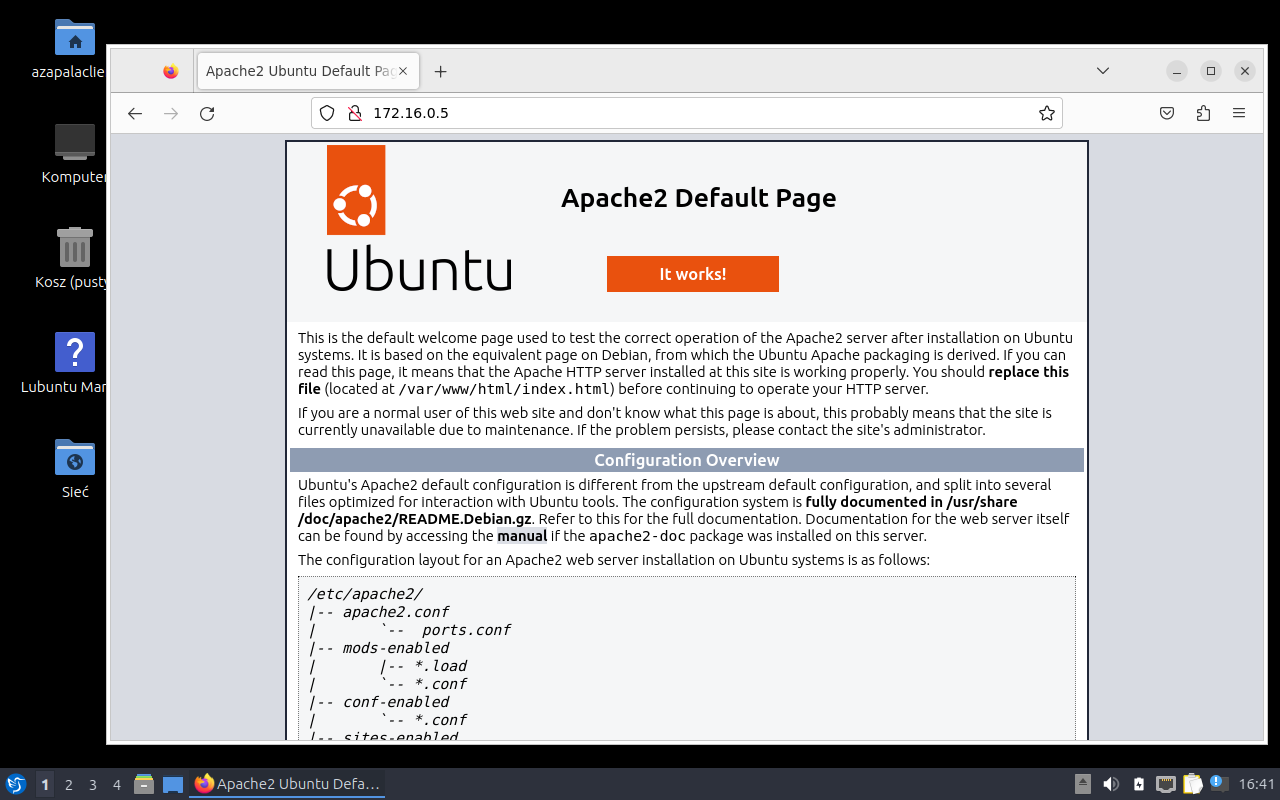Open the removable media eject tray icon
The height and width of the screenshot is (800, 1280).
pyautogui.click(x=1083, y=784)
